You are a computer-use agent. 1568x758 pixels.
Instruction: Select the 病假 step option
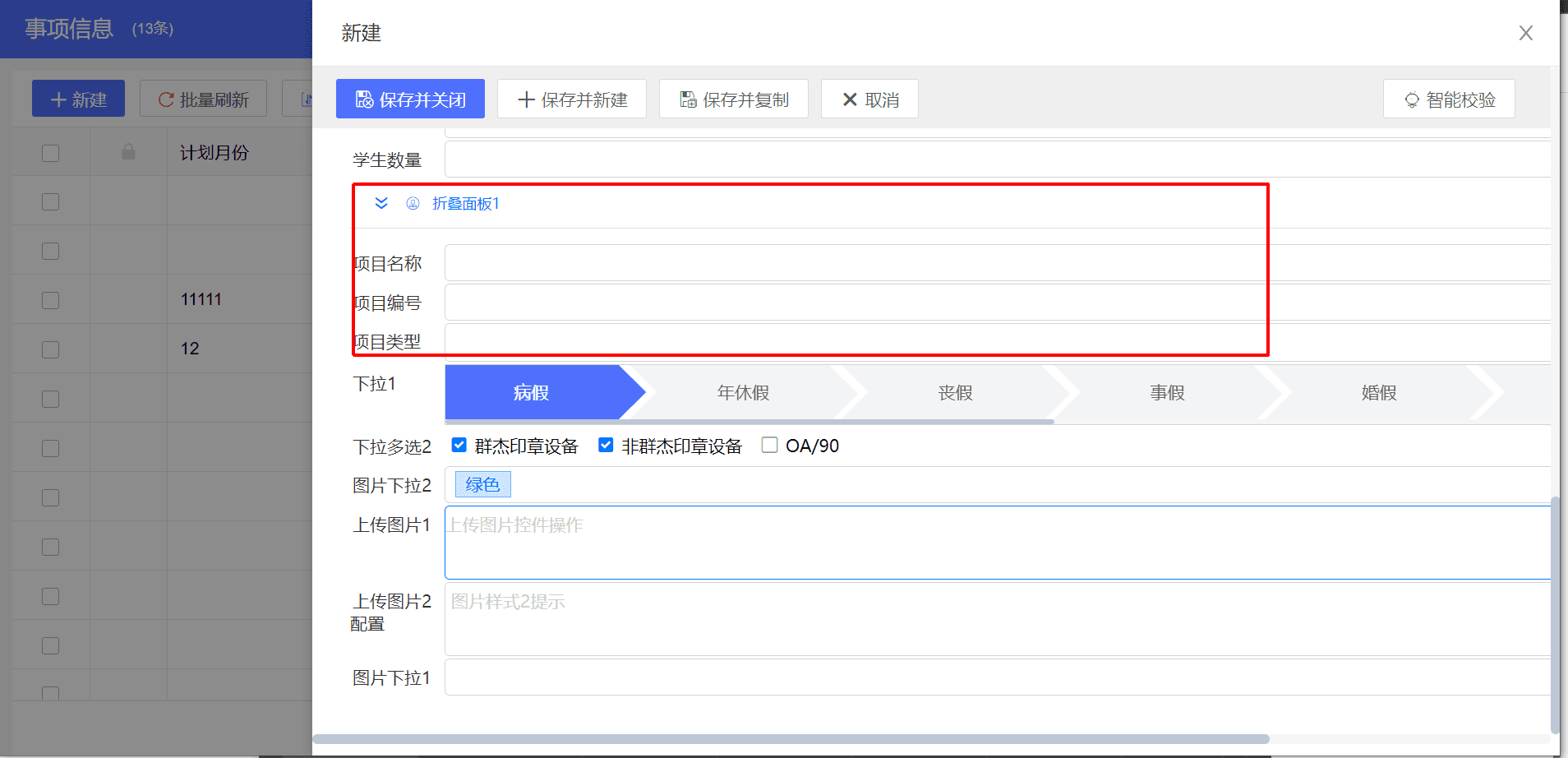[x=531, y=393]
